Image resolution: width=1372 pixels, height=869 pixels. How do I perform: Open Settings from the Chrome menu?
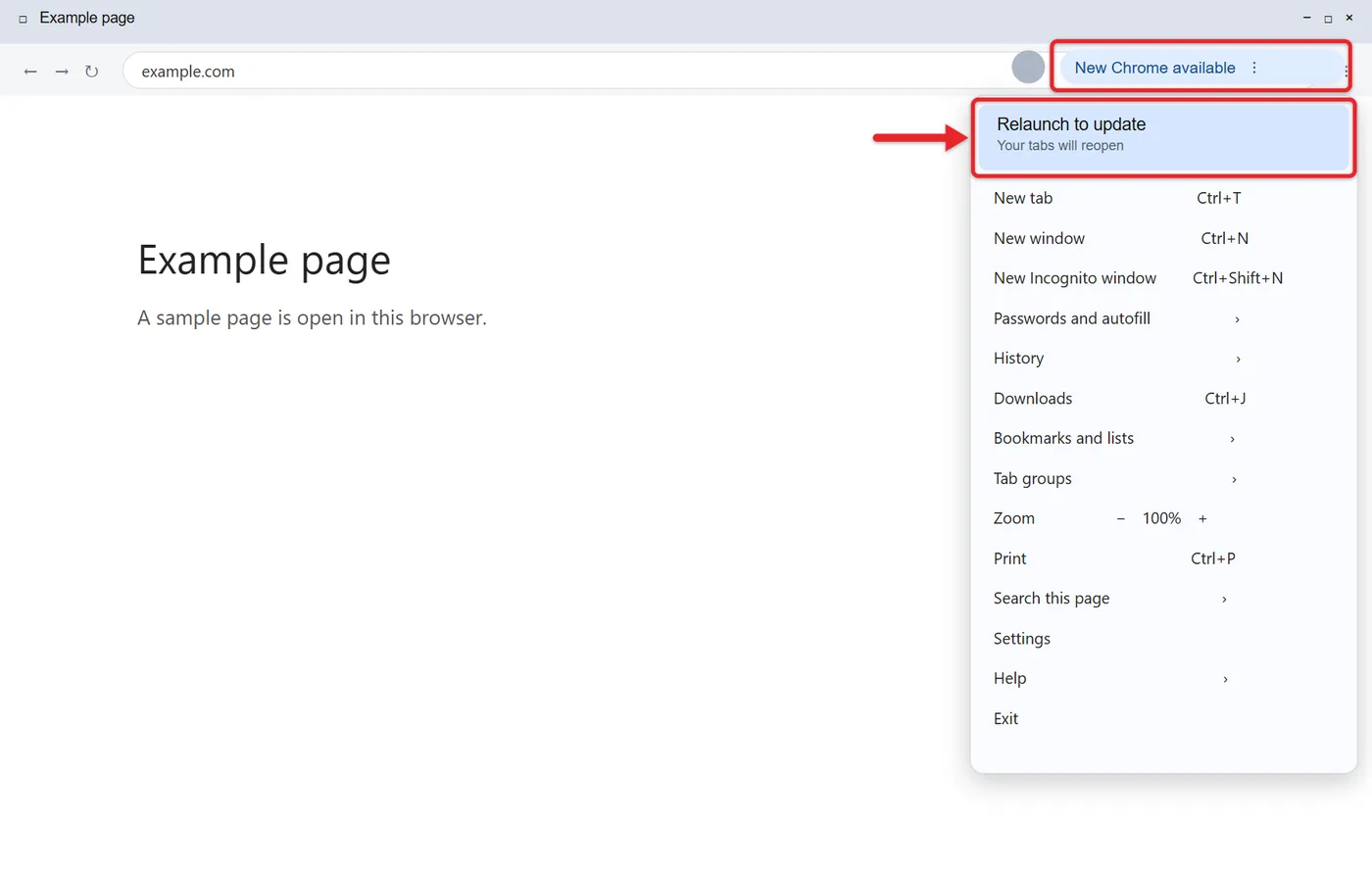(x=1163, y=639)
